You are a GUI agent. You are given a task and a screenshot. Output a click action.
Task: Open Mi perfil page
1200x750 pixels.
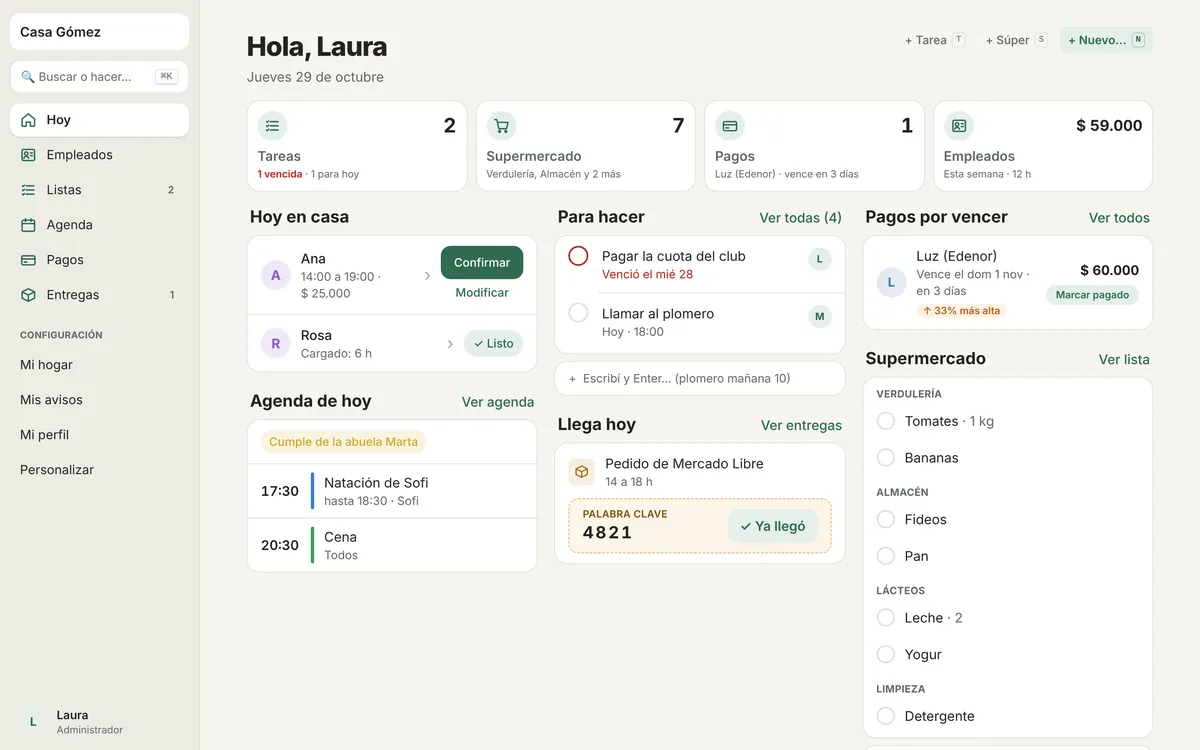(99, 435)
